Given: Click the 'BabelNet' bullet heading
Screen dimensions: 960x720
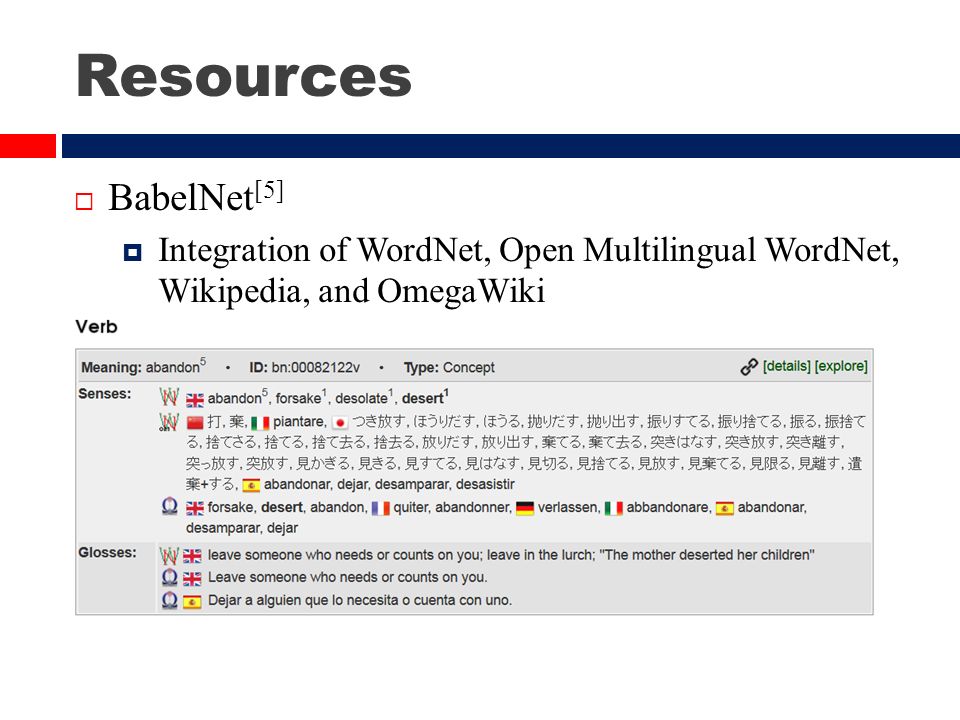Looking at the screenshot, I should click(195, 197).
